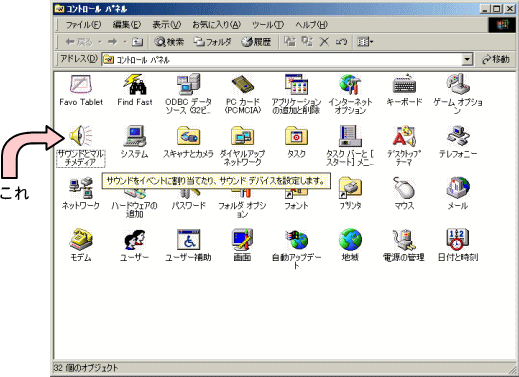Click inside the アドレス address field
This screenshot has width=519, height=377.
pos(282,60)
